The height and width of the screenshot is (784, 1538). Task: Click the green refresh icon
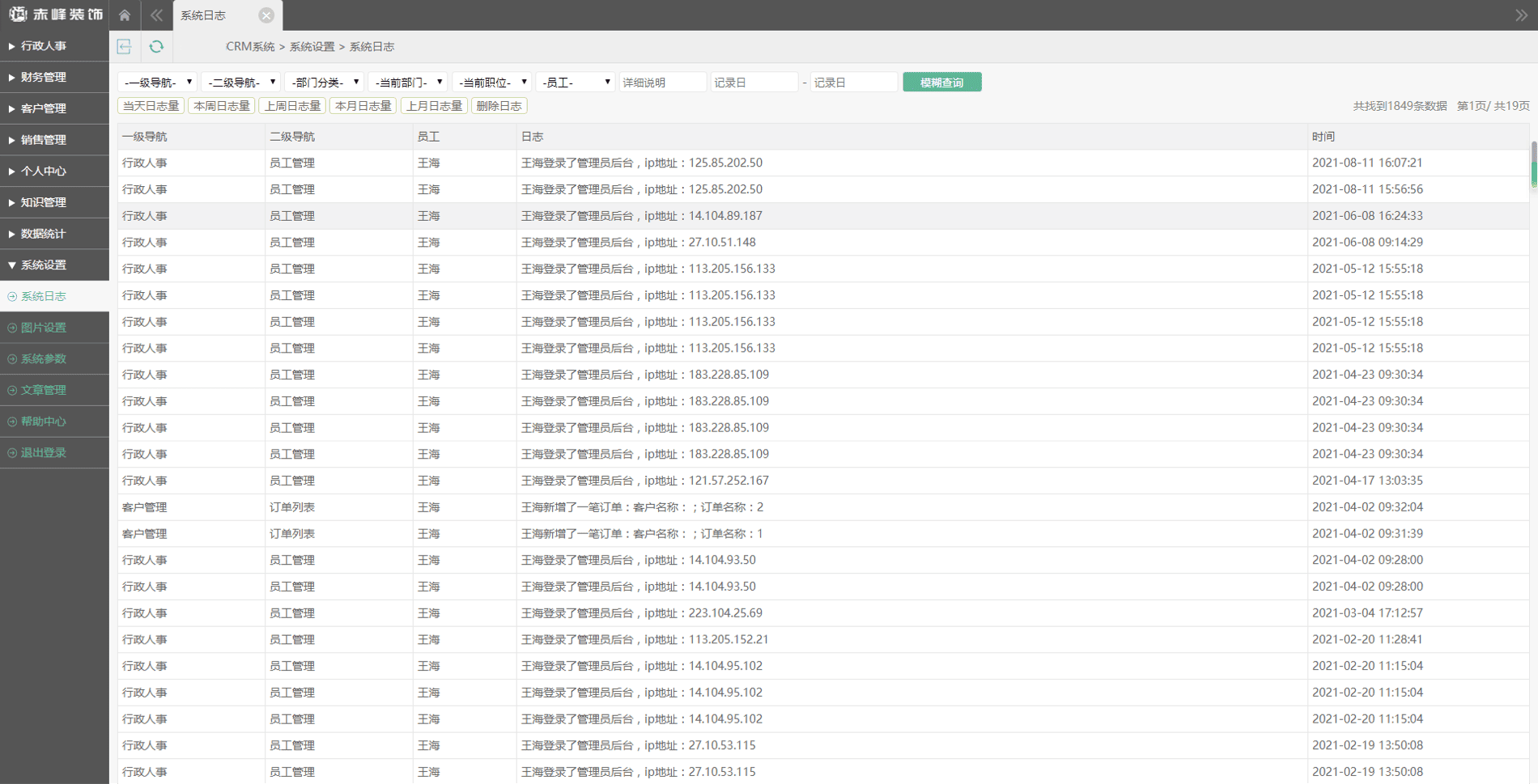[x=156, y=47]
